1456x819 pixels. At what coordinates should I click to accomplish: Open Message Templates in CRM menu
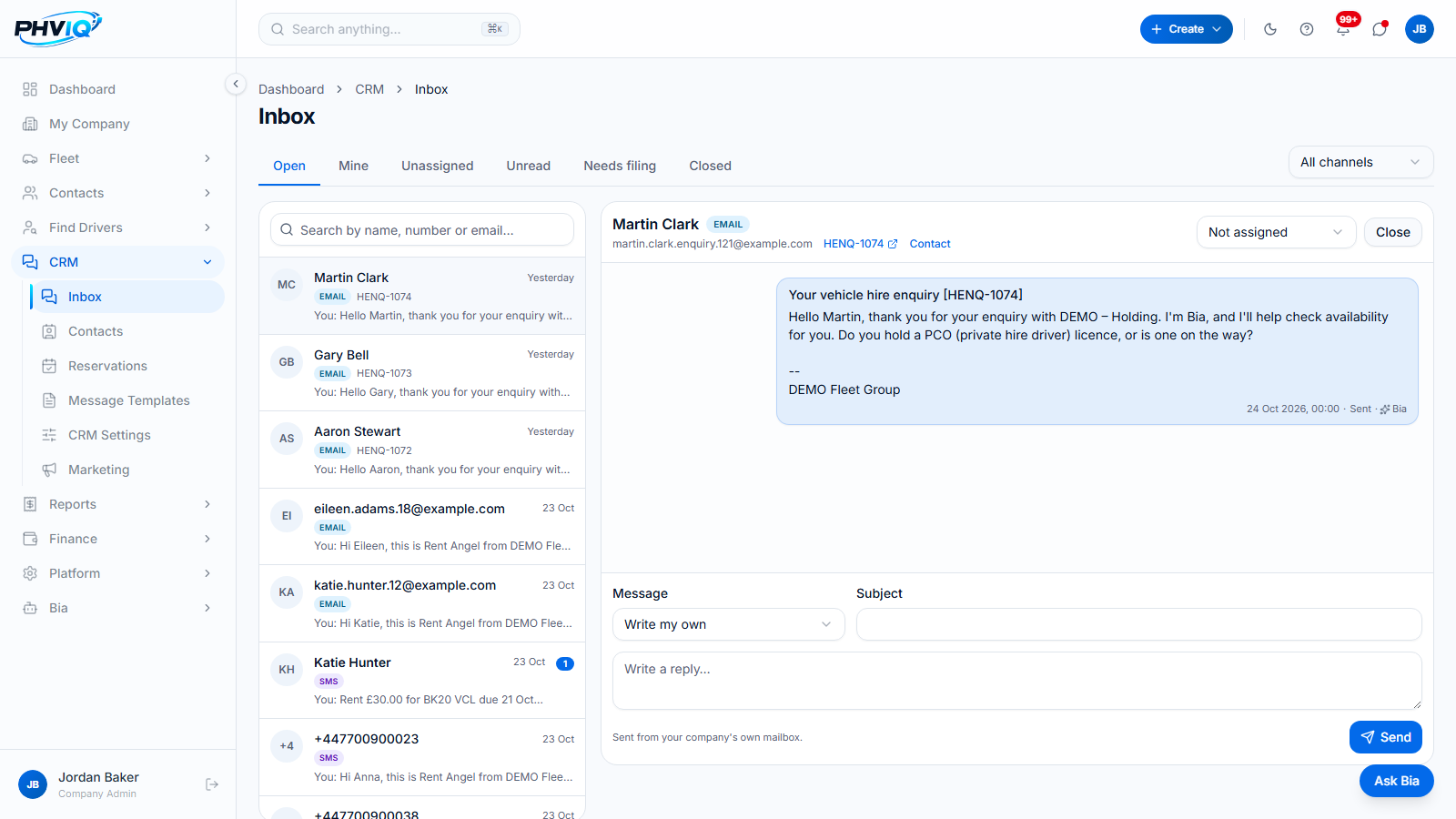[x=127, y=400]
